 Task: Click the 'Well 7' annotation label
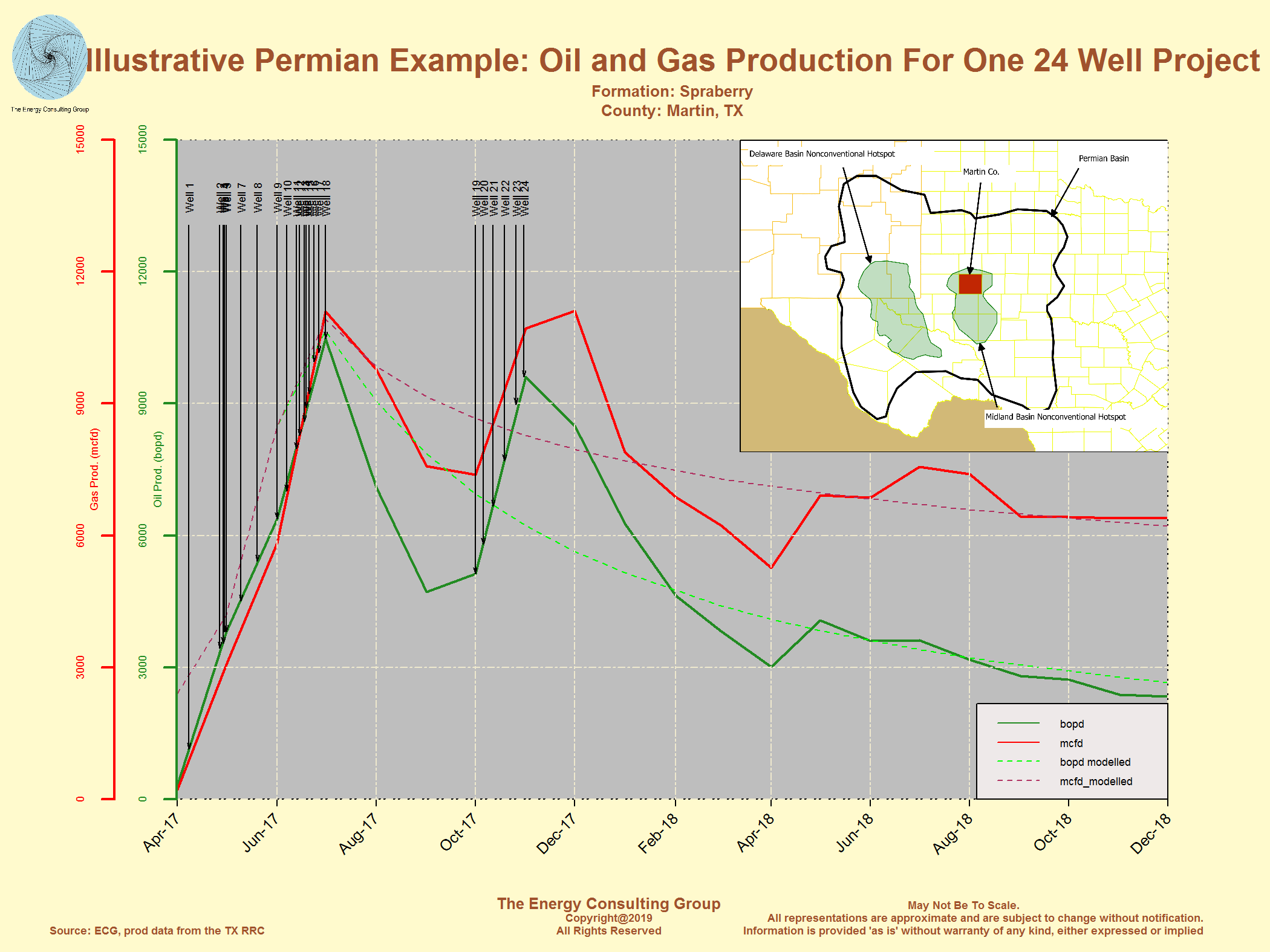pyautogui.click(x=241, y=198)
